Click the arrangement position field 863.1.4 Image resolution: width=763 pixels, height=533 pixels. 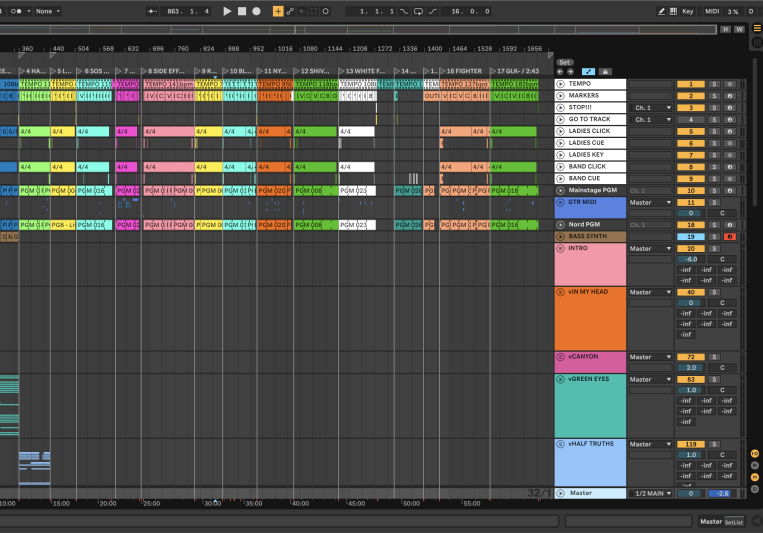click(188, 11)
